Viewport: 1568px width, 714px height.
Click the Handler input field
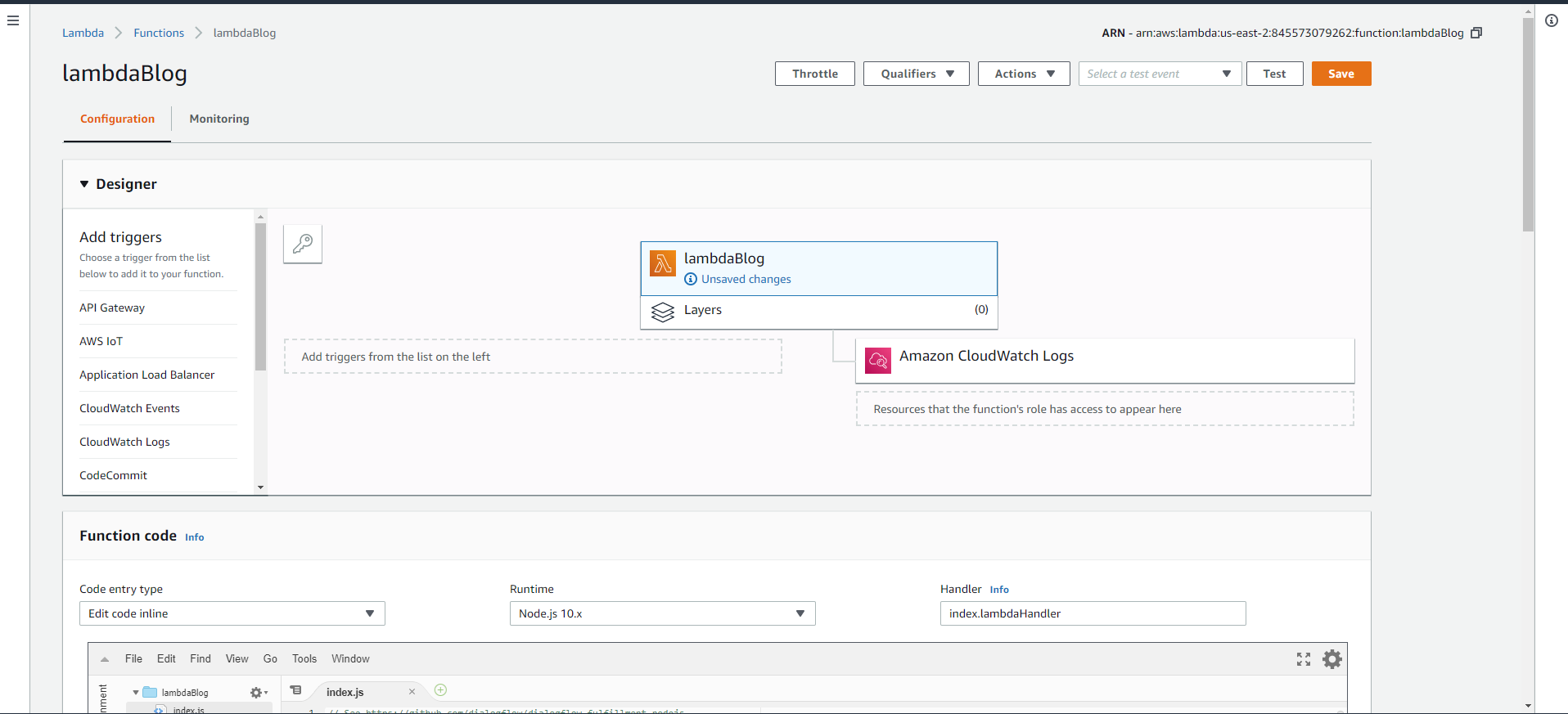tap(1093, 613)
